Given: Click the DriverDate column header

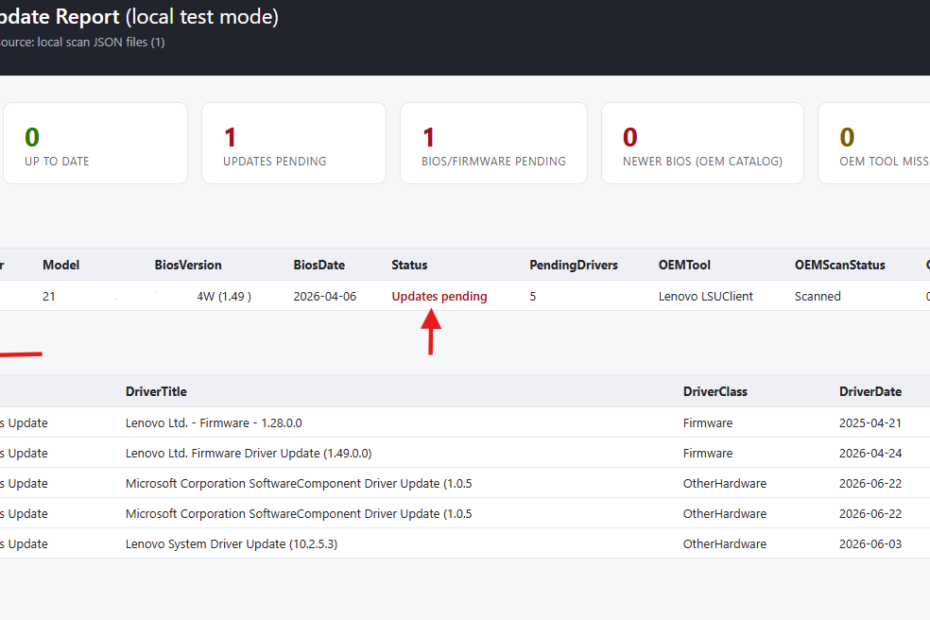Looking at the screenshot, I should click(x=870, y=392).
